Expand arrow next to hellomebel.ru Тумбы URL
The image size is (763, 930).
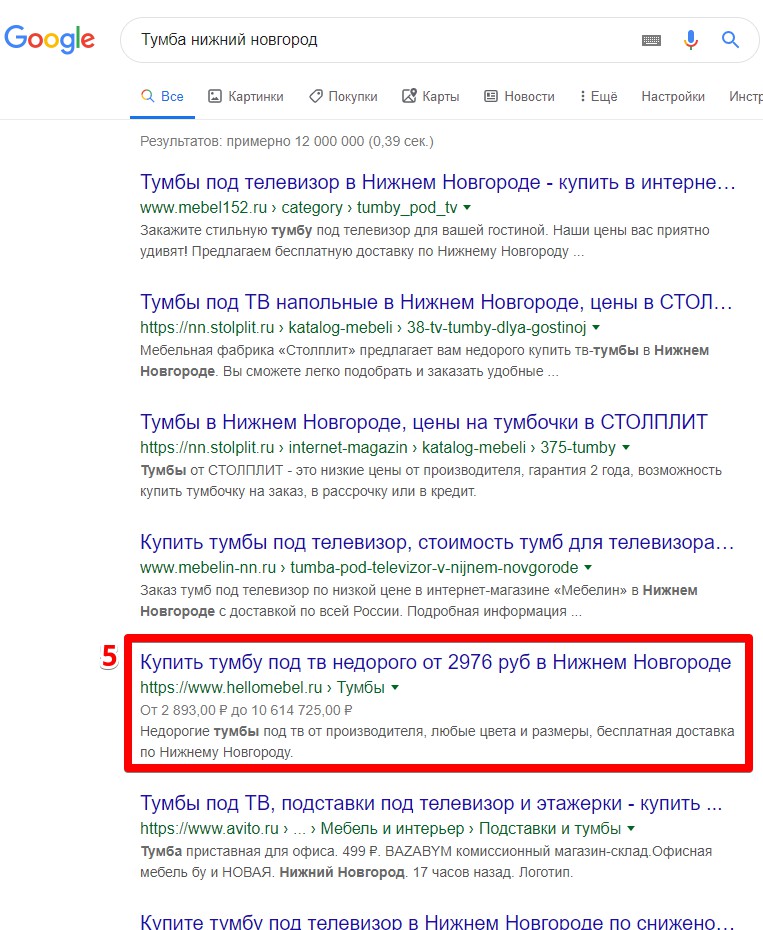click(x=395, y=687)
